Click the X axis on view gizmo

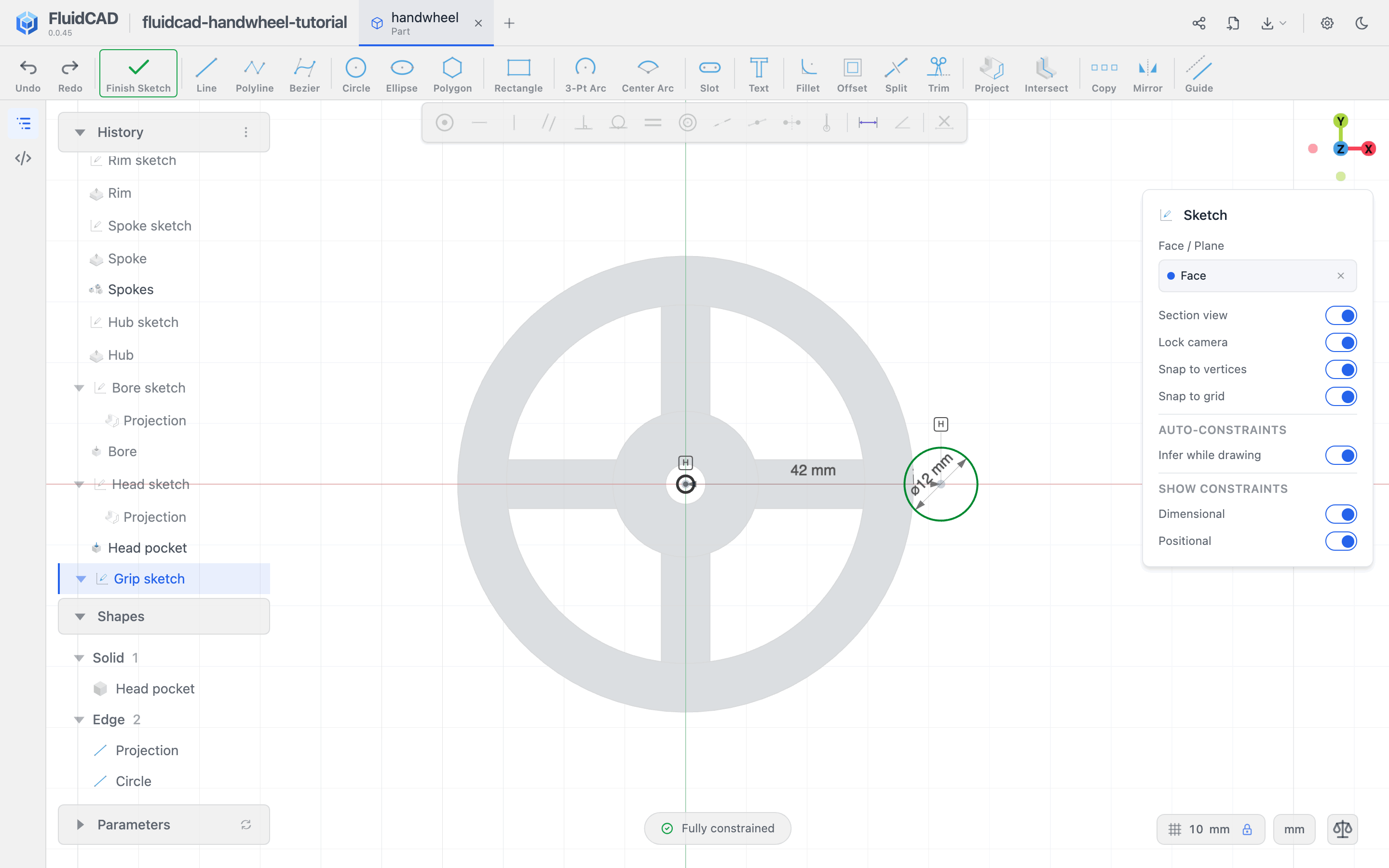pos(1368,149)
